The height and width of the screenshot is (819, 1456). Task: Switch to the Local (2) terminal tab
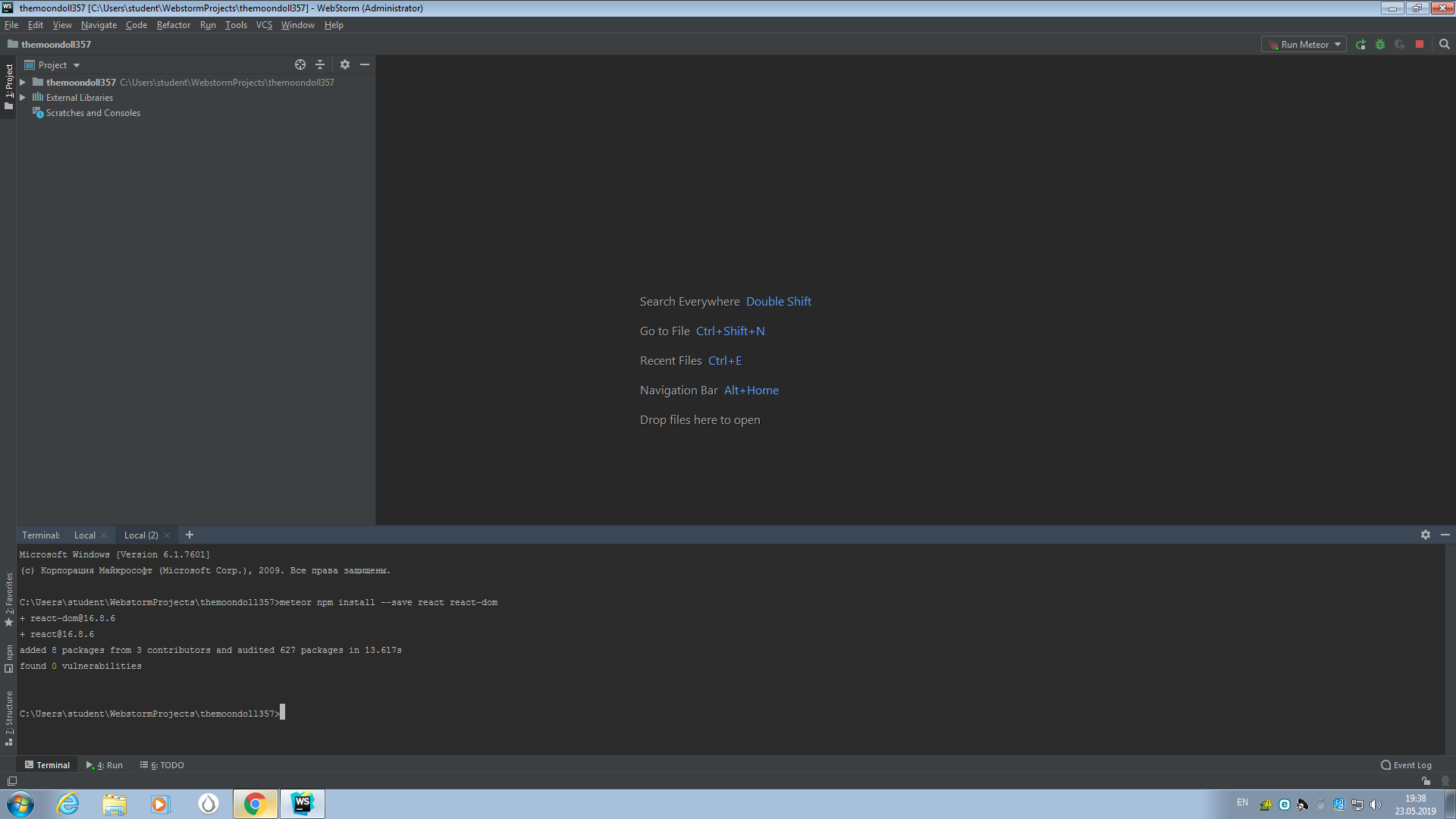point(141,535)
